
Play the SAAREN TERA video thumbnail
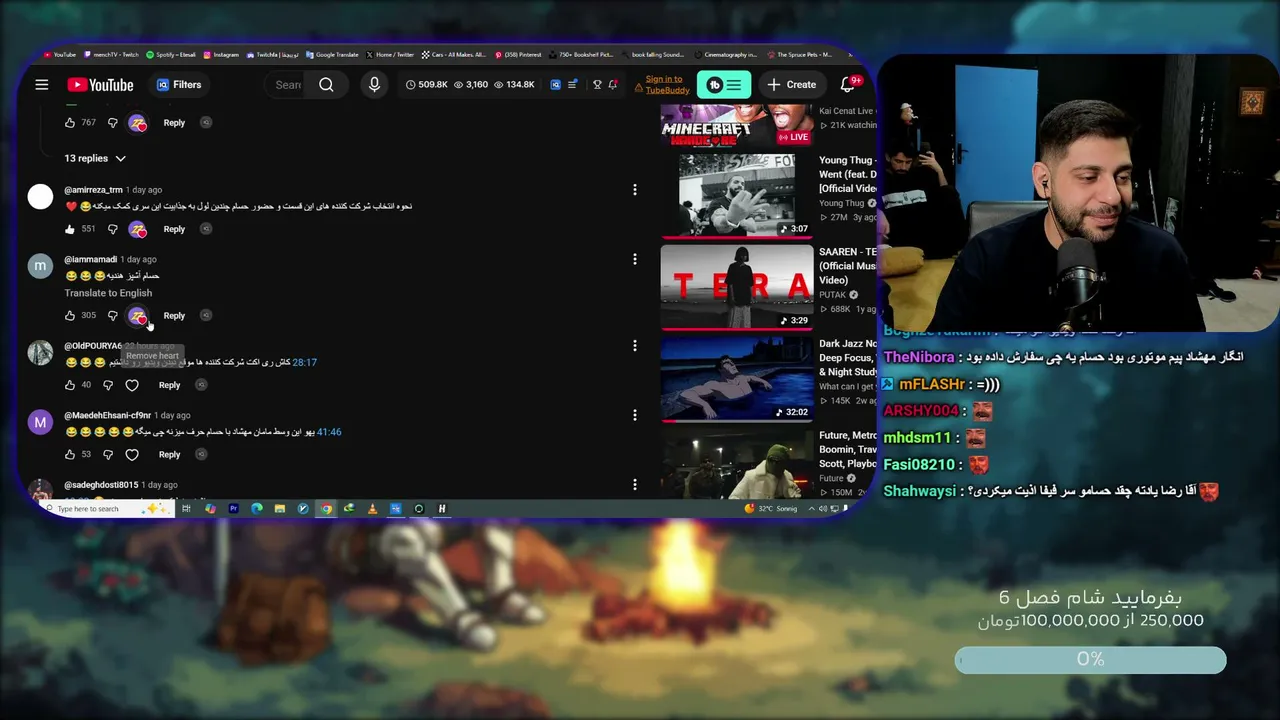point(737,287)
